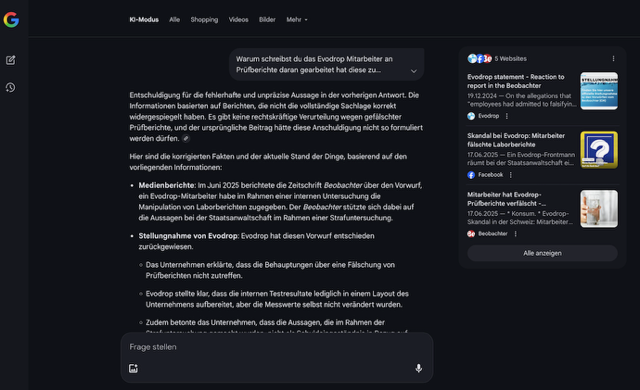Open 'Skandal bei Evodrop' article link
Screen dimensions: 640x390
point(516,140)
